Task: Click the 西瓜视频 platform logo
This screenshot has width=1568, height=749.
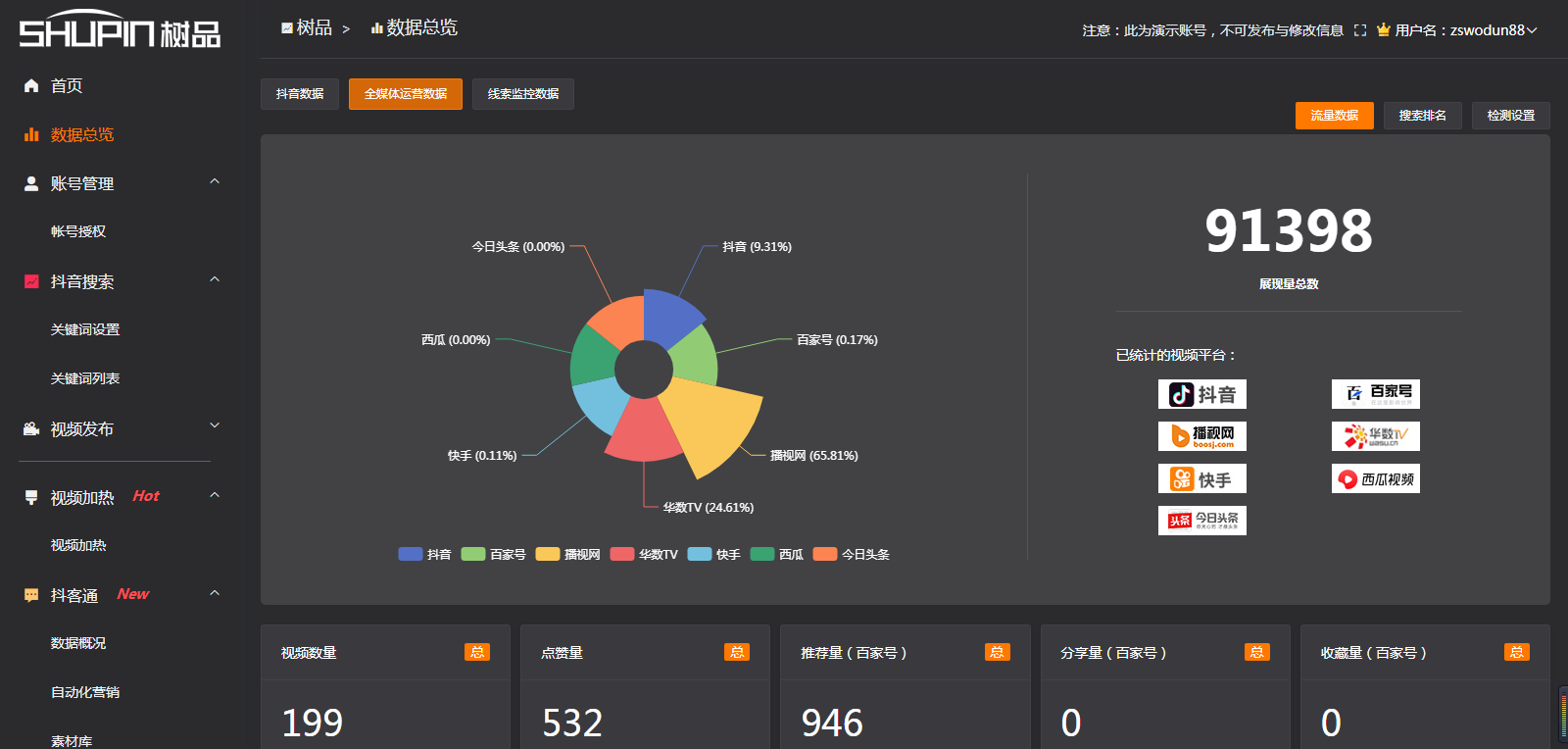Action: point(1376,478)
